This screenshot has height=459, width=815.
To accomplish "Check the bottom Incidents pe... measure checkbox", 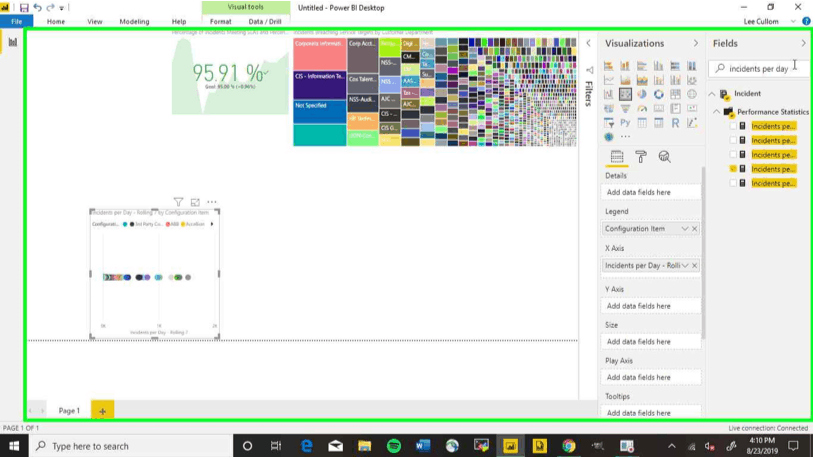I will pyautogui.click(x=733, y=183).
